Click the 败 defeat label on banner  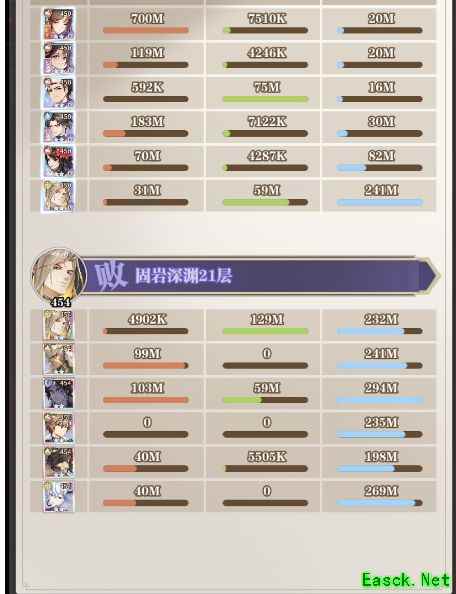pos(110,277)
